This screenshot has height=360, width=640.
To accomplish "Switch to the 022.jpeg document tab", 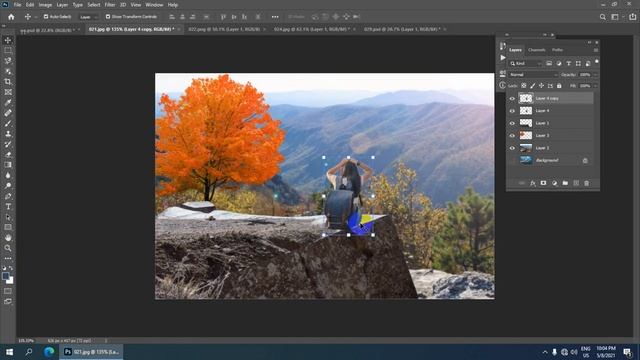I will pyautogui.click(x=224, y=29).
